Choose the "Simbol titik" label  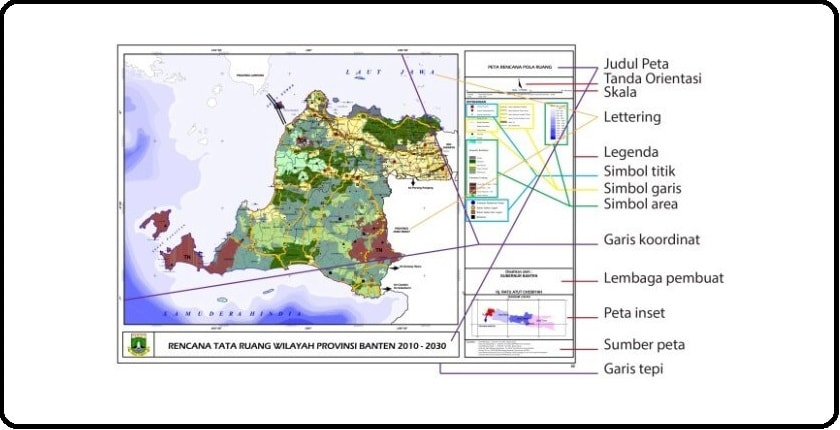(x=639, y=171)
